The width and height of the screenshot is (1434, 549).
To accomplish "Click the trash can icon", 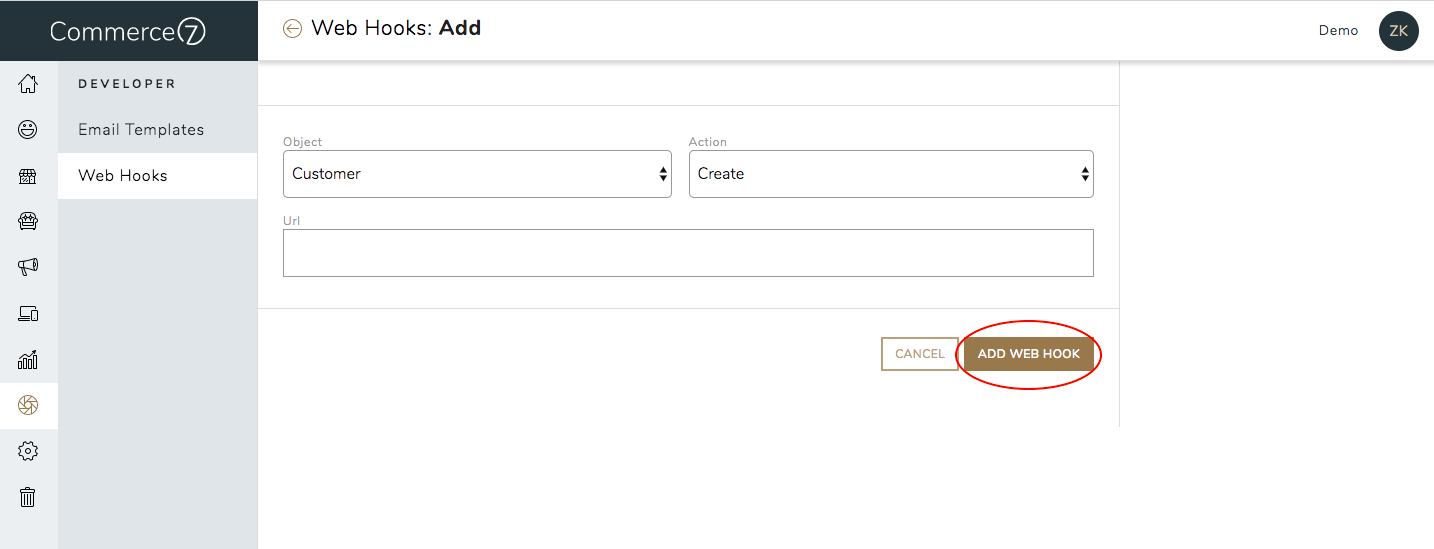I will point(28,497).
